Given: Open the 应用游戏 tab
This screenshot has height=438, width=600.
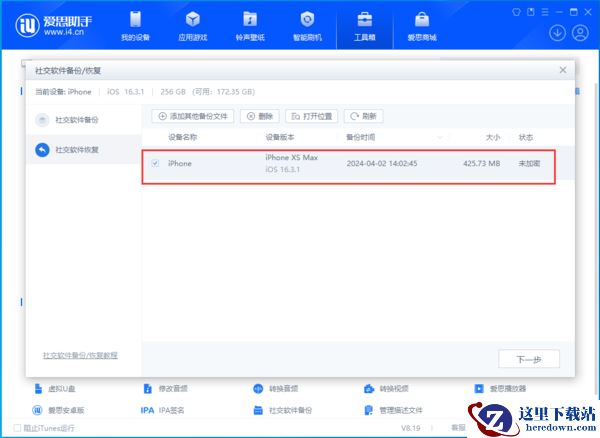Looking at the screenshot, I should (x=193, y=26).
